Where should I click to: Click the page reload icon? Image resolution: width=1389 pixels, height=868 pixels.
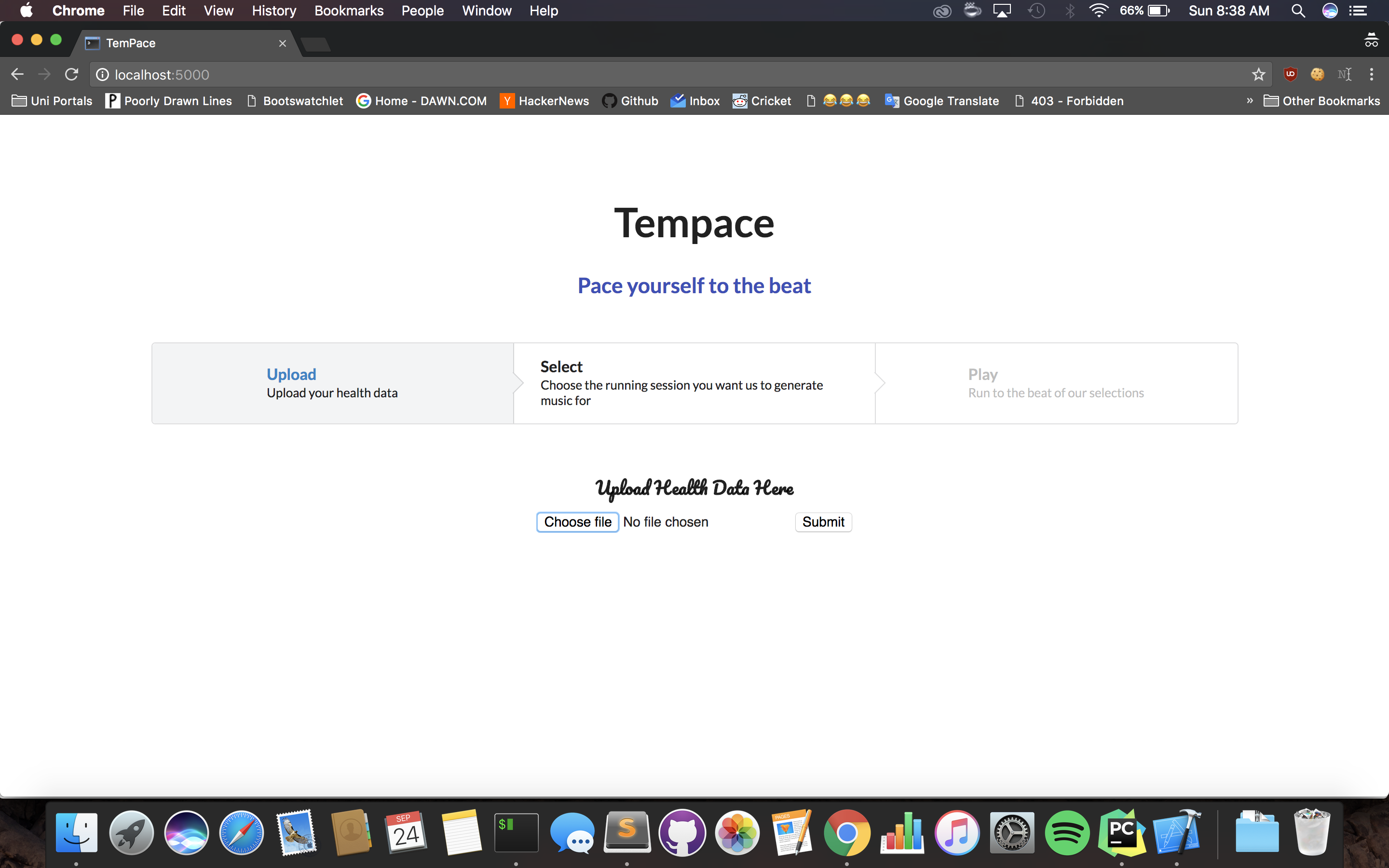[x=71, y=75]
